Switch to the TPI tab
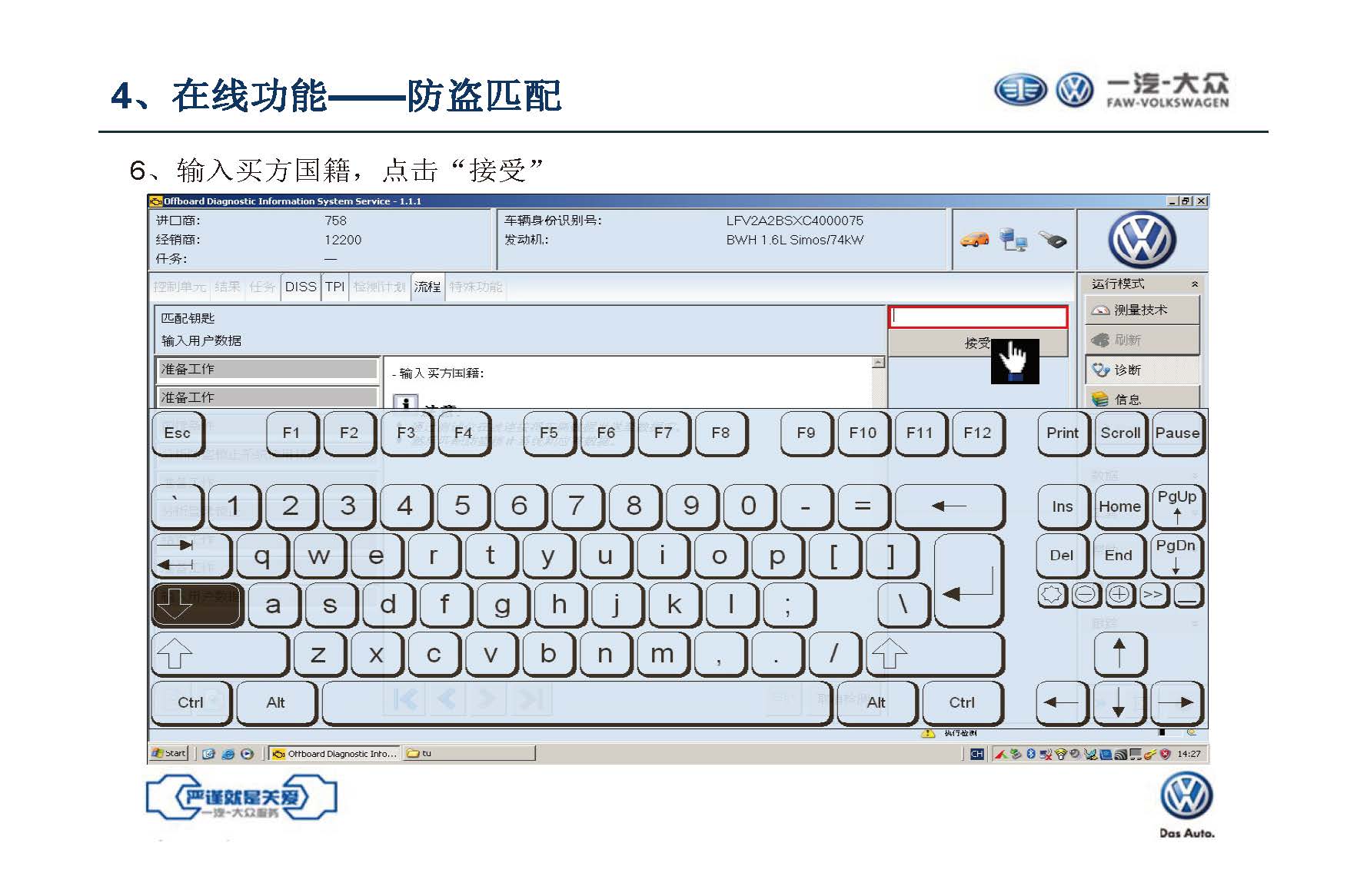Image resolution: width=1367 pixels, height=896 pixels. point(334,287)
